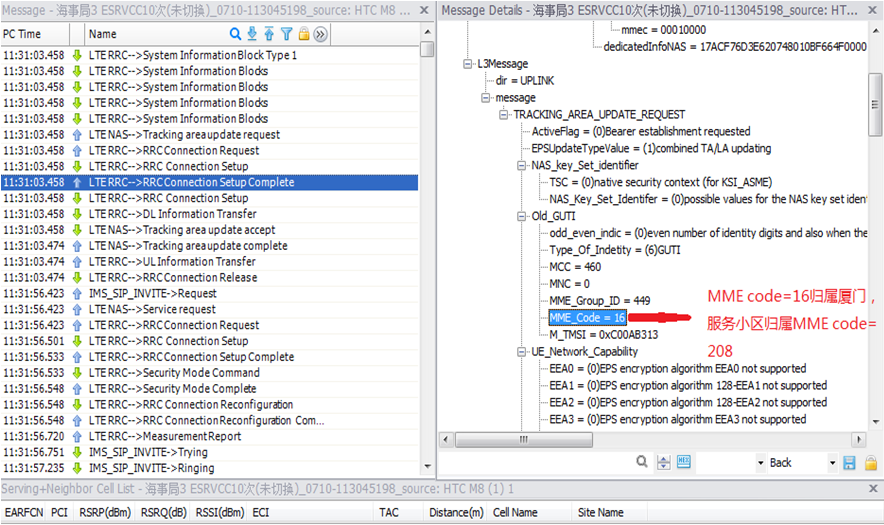Click the PC Time column header
This screenshot has width=884, height=525.
(x=22, y=34)
